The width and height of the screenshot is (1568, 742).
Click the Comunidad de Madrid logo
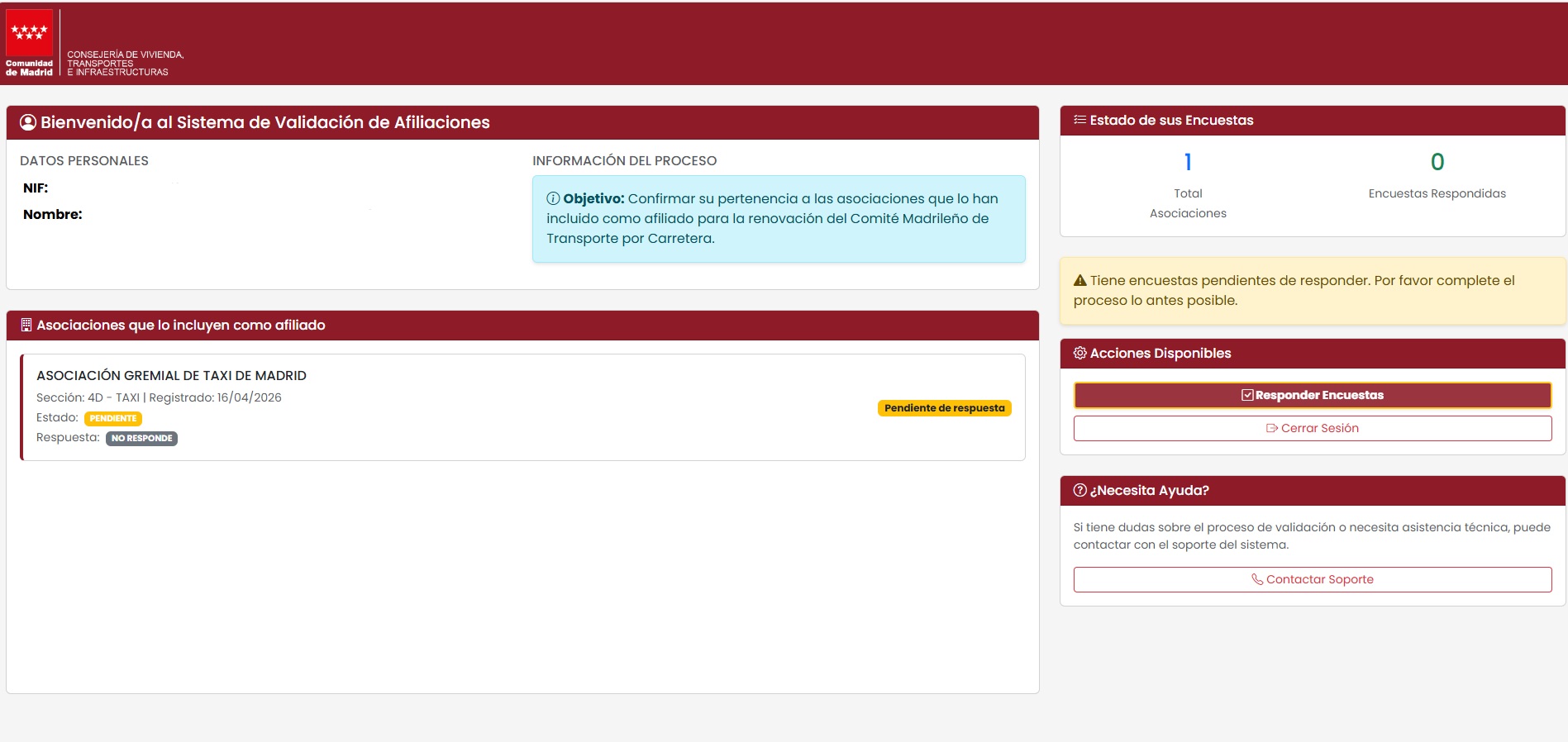click(29, 43)
